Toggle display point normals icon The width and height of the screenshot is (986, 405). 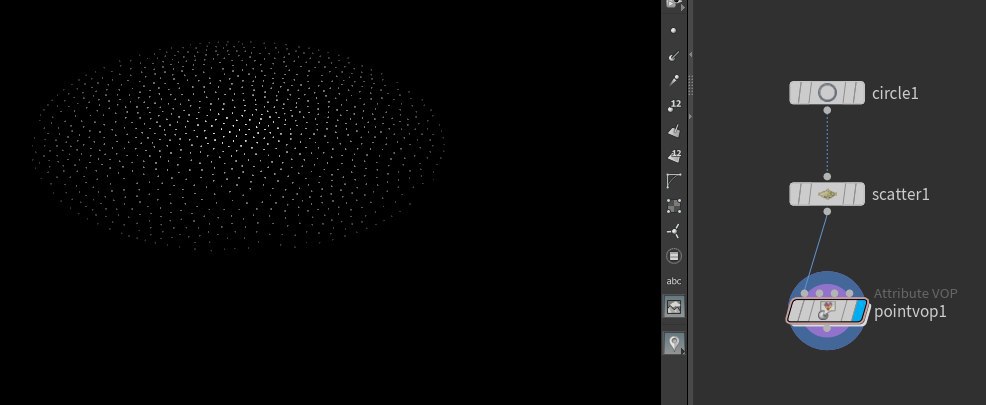(x=673, y=55)
